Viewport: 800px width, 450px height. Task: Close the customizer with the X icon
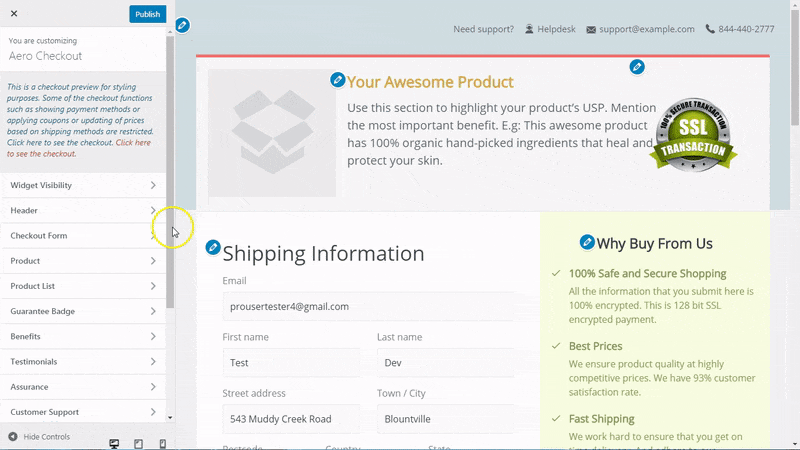(x=14, y=14)
